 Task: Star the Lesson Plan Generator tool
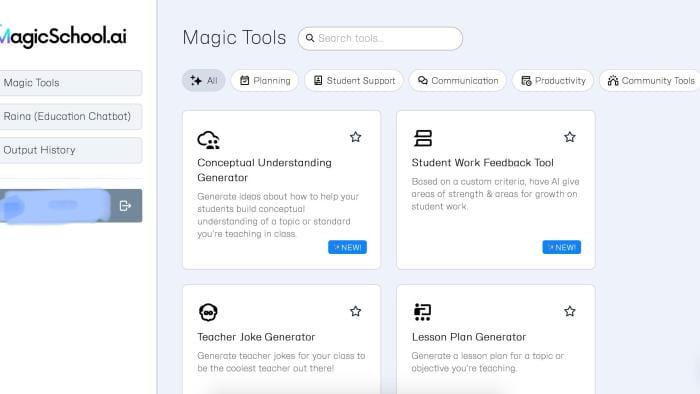point(570,311)
